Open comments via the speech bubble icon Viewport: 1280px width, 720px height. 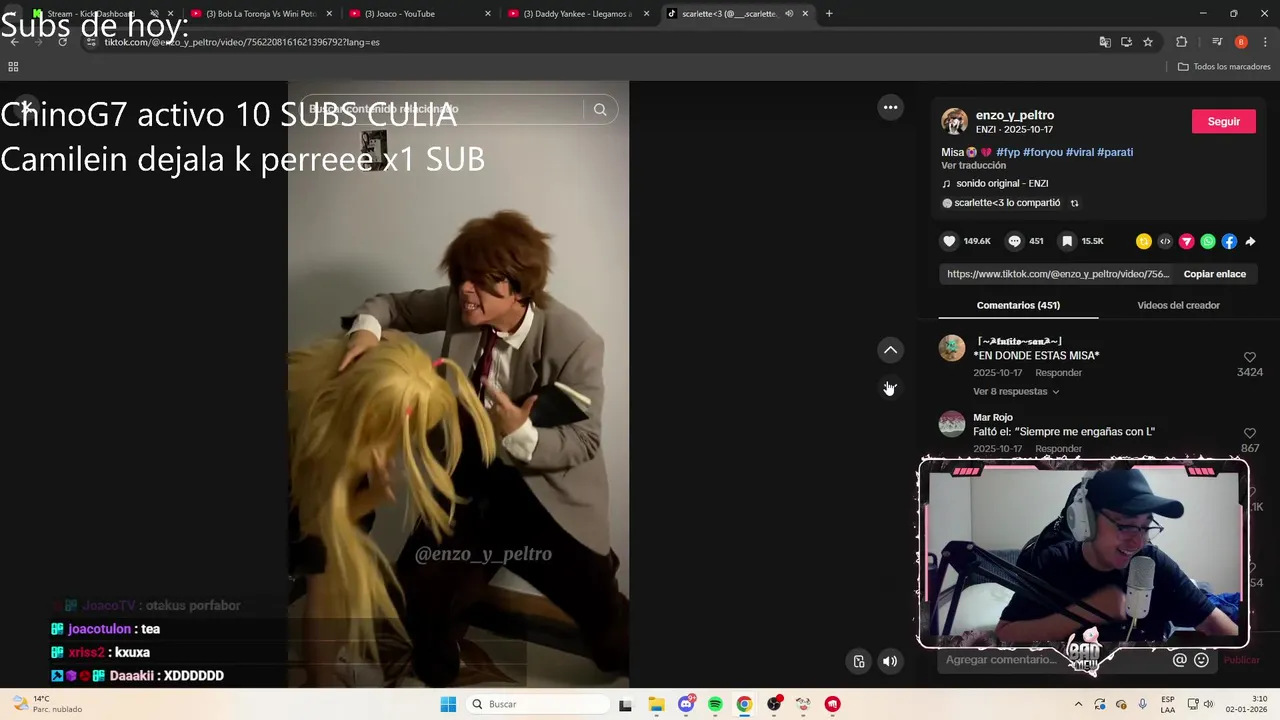tap(1014, 241)
